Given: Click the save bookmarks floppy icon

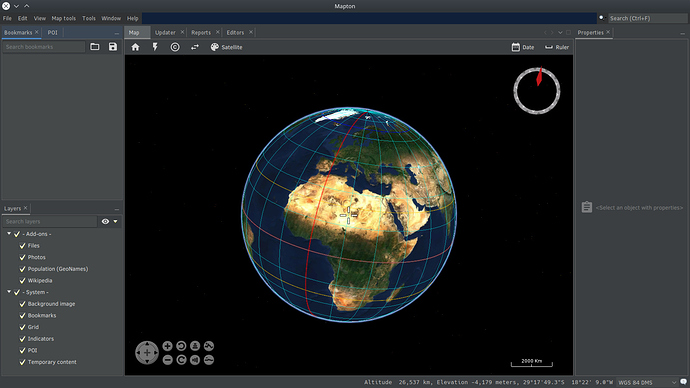Looking at the screenshot, I should tap(113, 47).
